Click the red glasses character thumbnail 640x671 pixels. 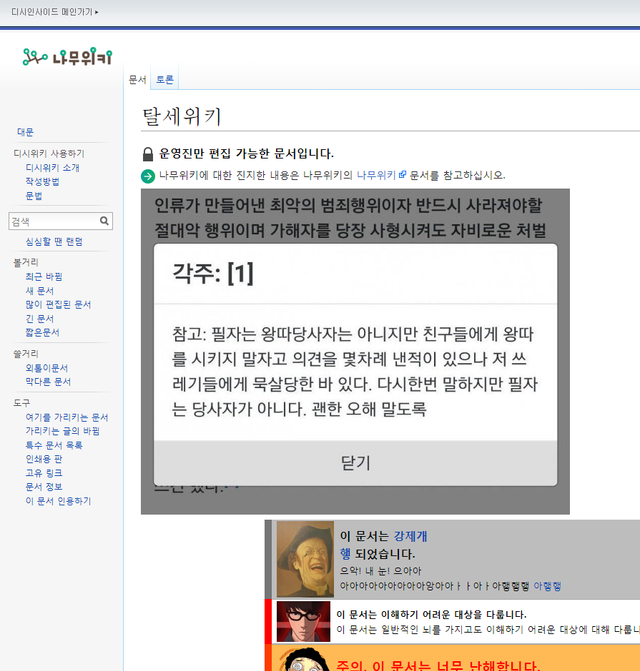click(x=303, y=621)
